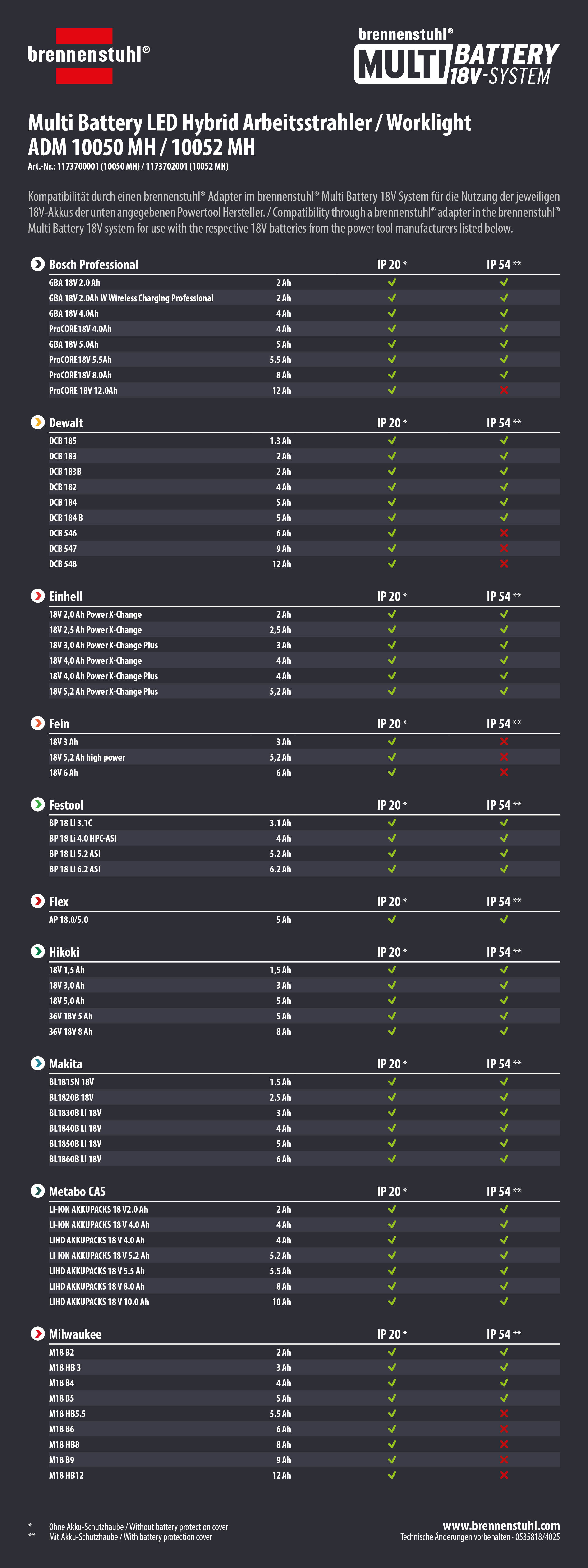Click the IP 54 red X for DCB 546
The height and width of the screenshot is (1568, 588).
[504, 533]
